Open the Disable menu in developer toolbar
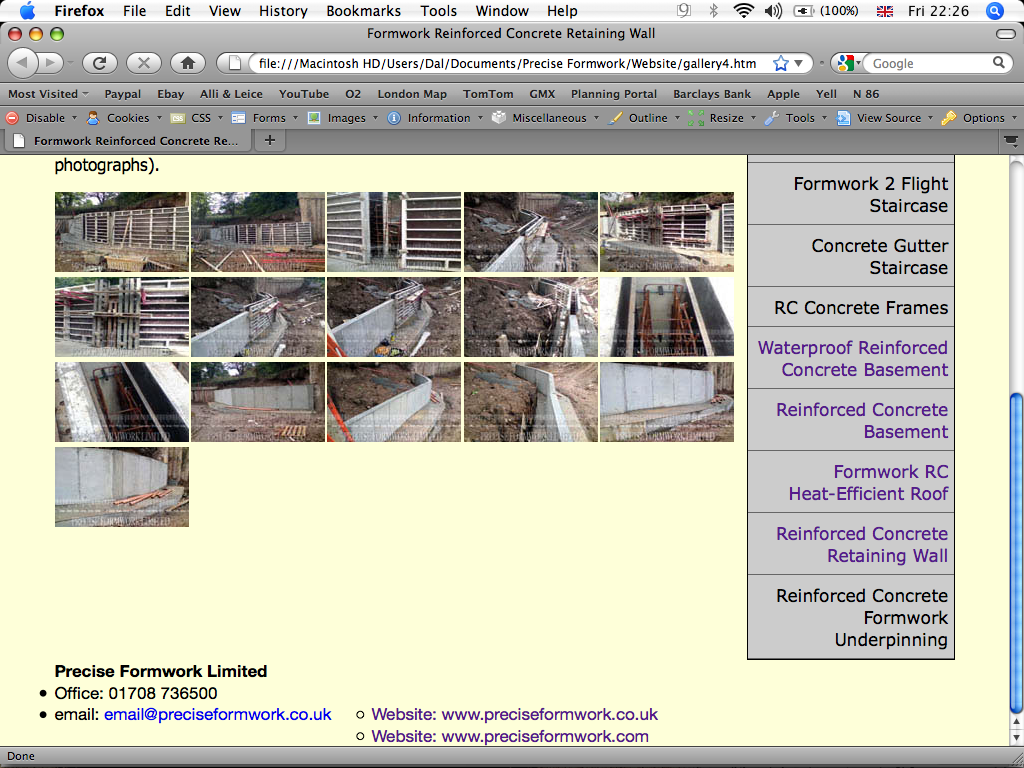The height and width of the screenshot is (768, 1024). [40, 118]
